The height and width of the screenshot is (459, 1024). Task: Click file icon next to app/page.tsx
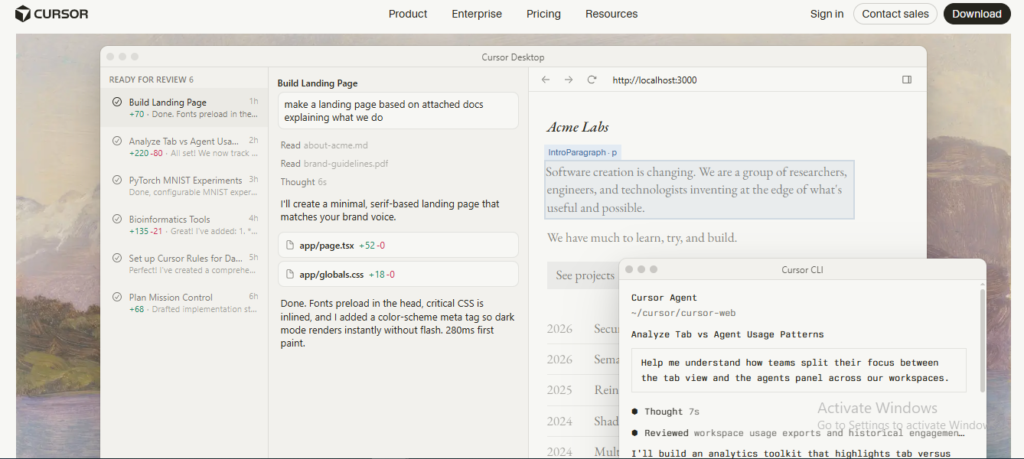click(x=291, y=245)
